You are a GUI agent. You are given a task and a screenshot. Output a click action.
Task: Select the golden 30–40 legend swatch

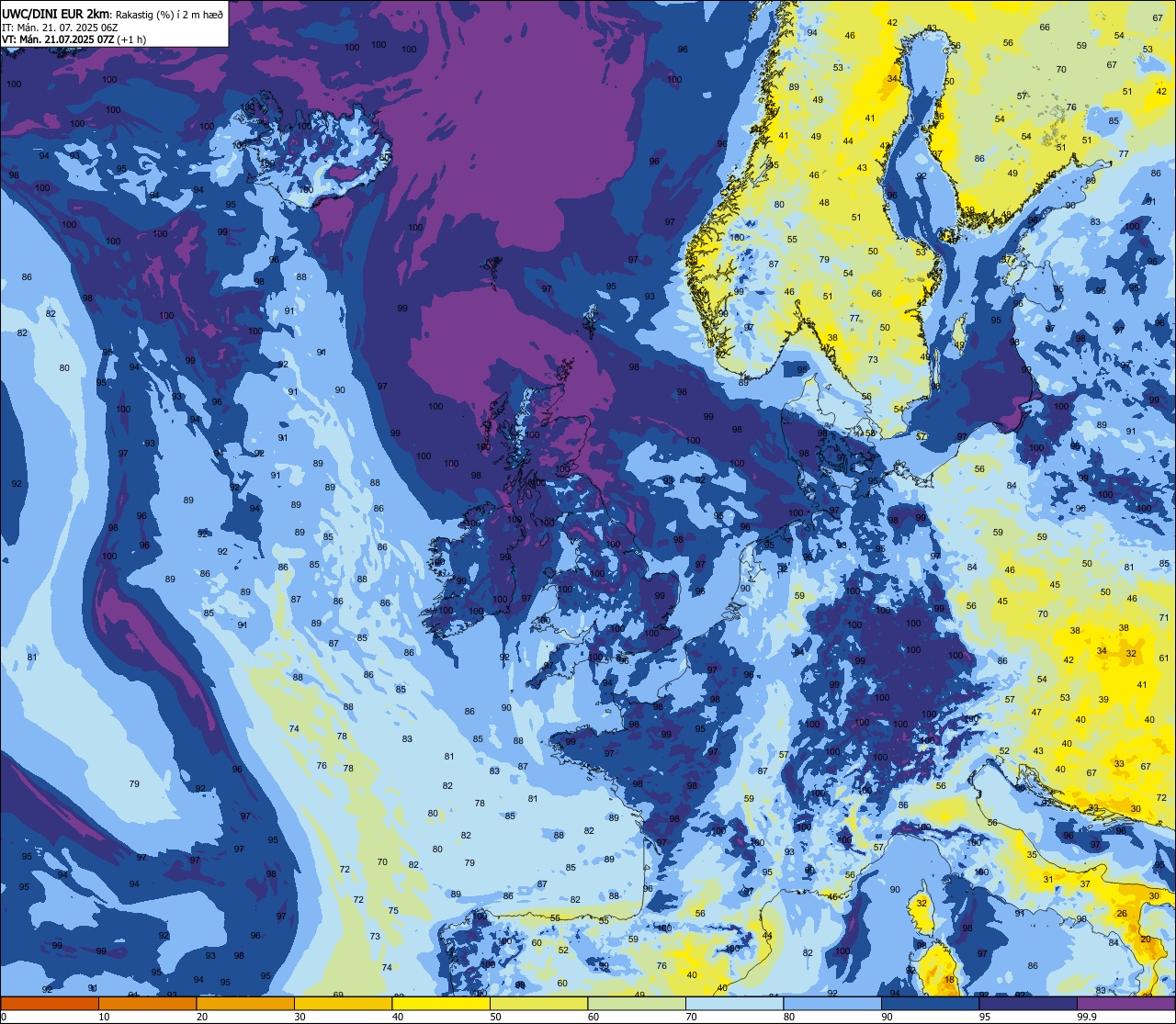(x=343, y=1003)
